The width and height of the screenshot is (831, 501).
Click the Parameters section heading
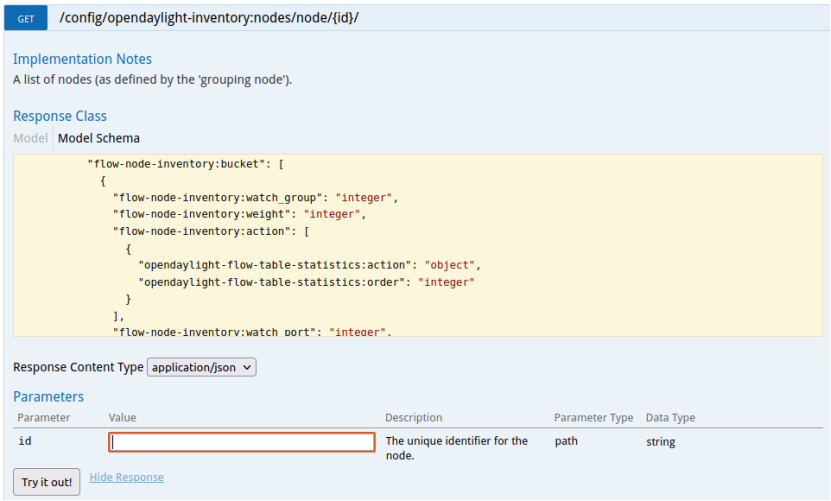pyautogui.click(x=48, y=397)
